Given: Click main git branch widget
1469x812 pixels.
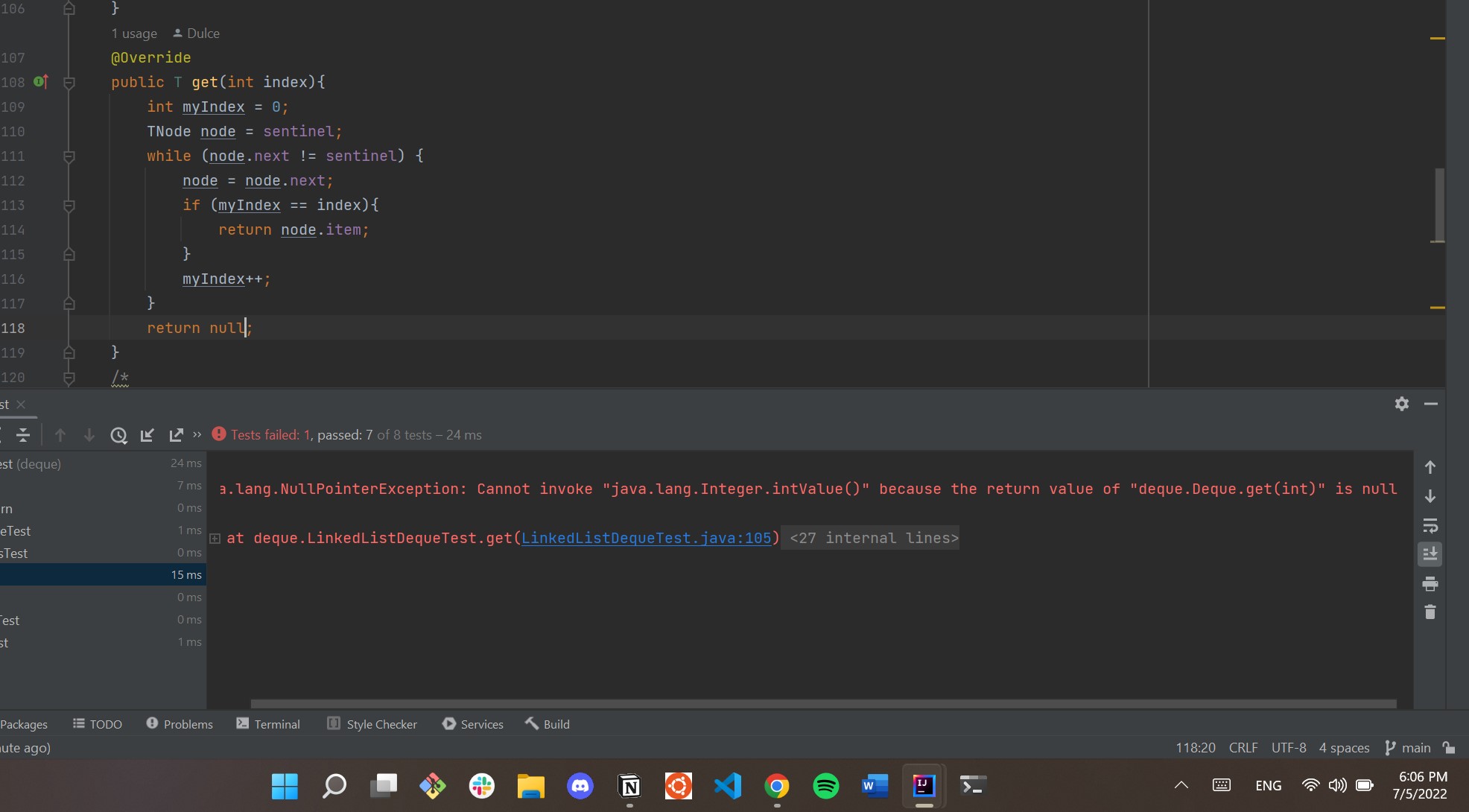Looking at the screenshot, I should point(1408,747).
